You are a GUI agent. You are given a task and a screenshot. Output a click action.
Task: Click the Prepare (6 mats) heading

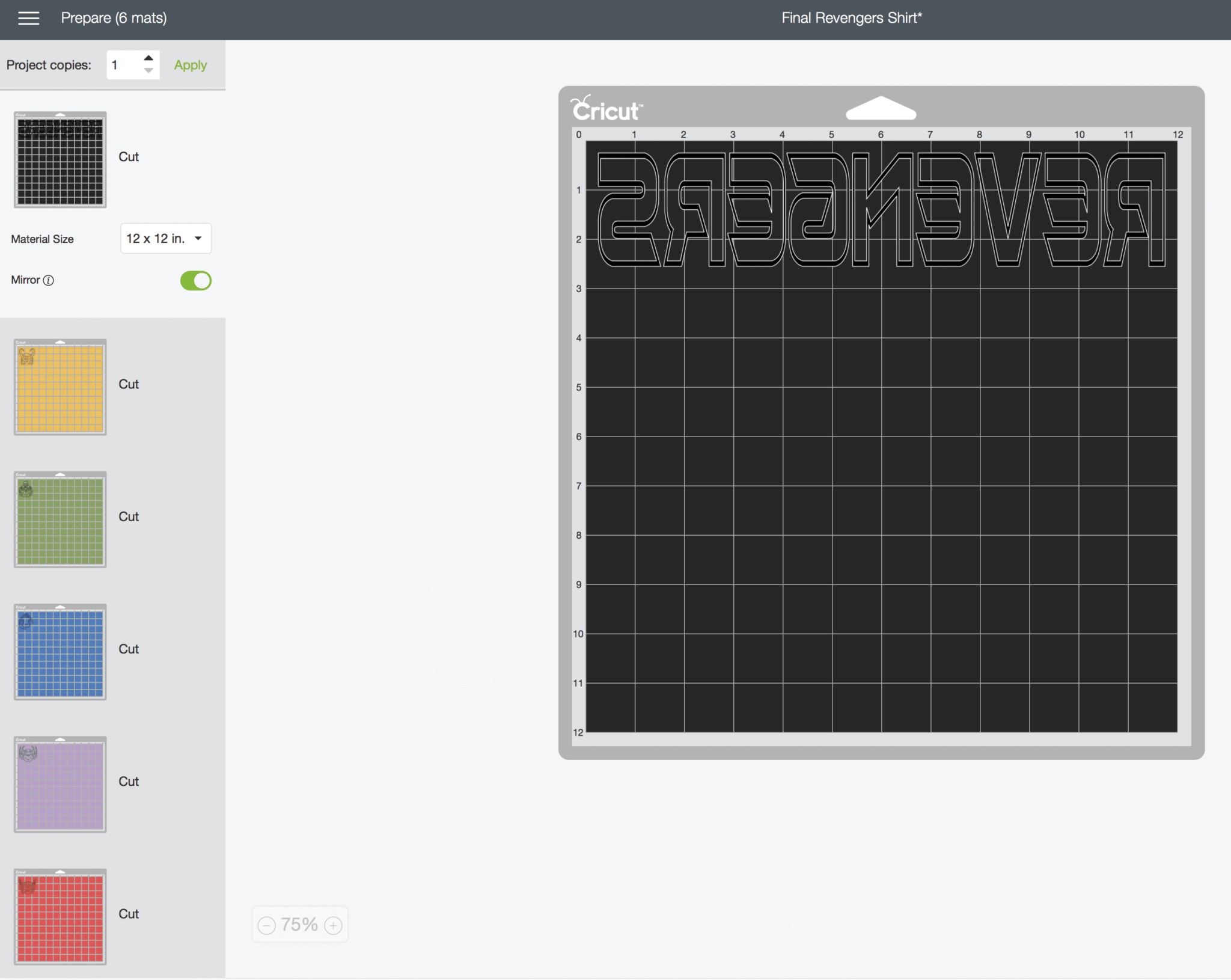pyautogui.click(x=114, y=18)
